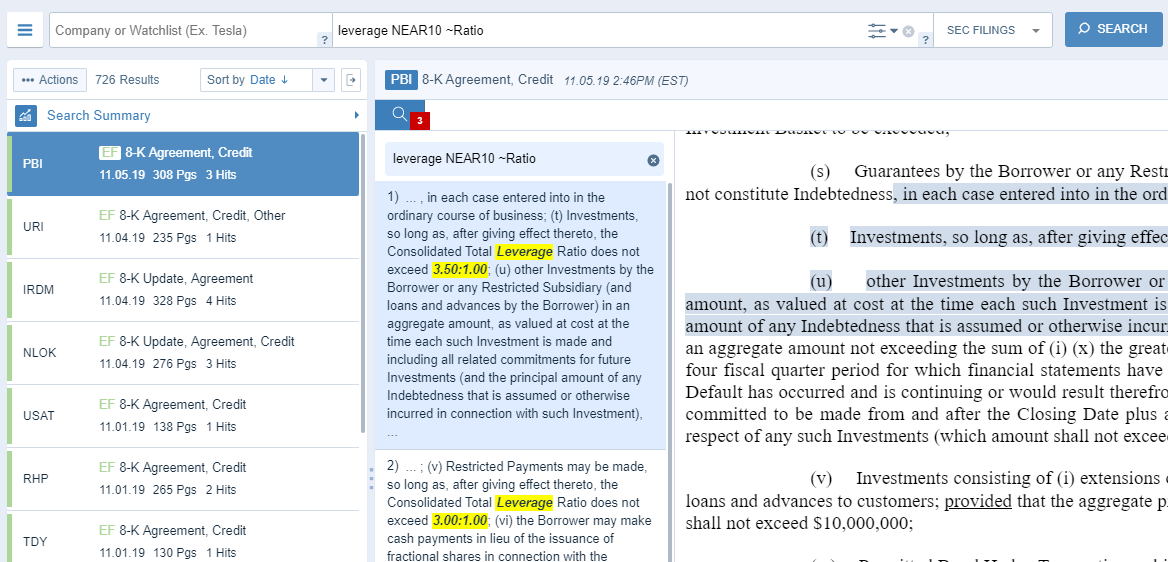Click the results list scrollbar

364,283
